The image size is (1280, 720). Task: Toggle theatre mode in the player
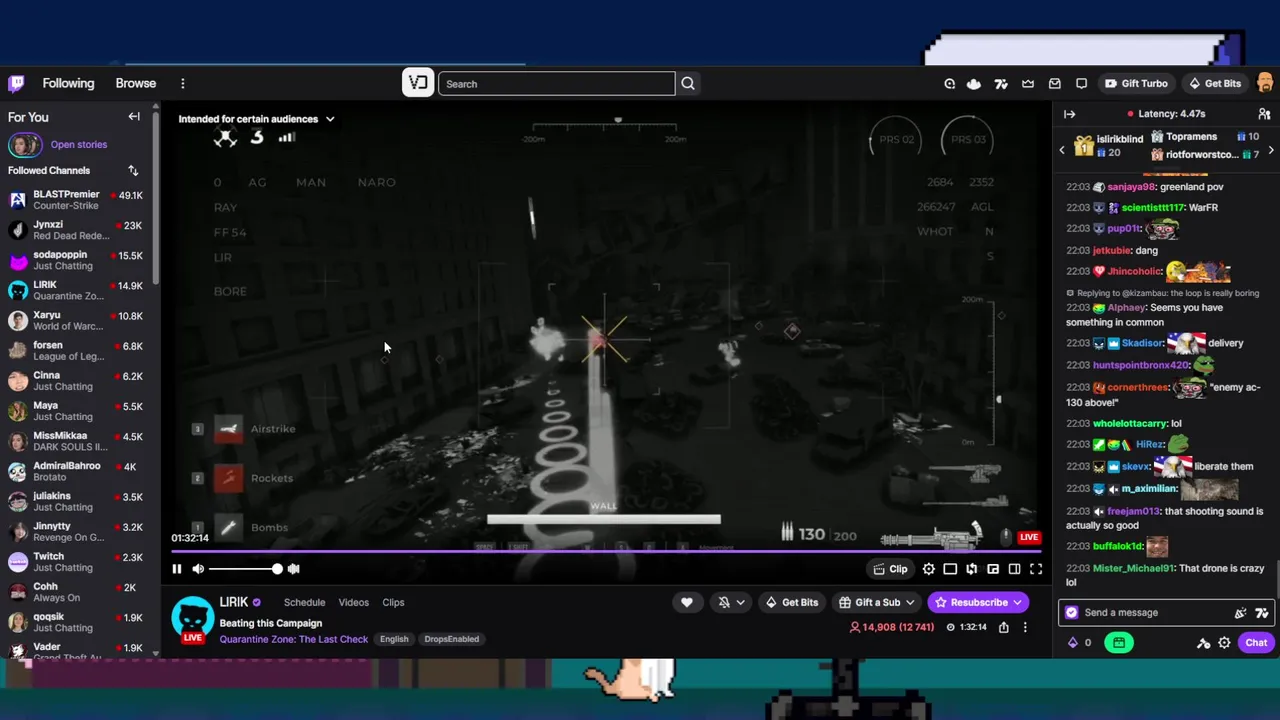1014,569
